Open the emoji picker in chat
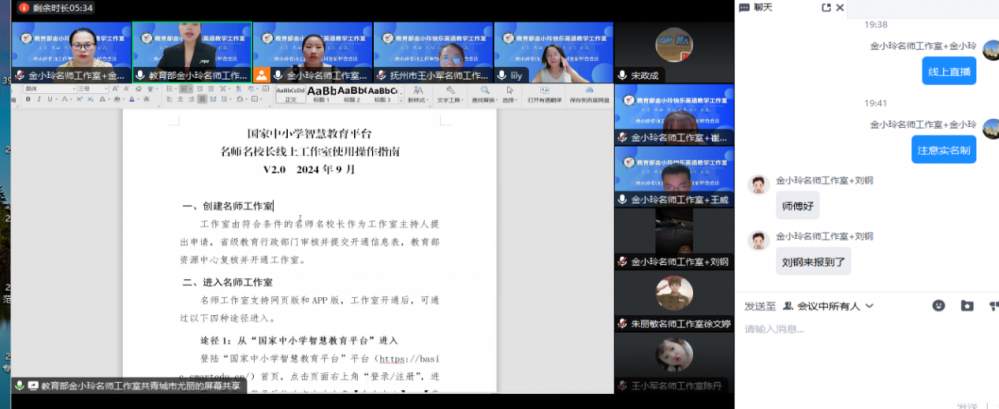The image size is (999, 409). (x=938, y=306)
